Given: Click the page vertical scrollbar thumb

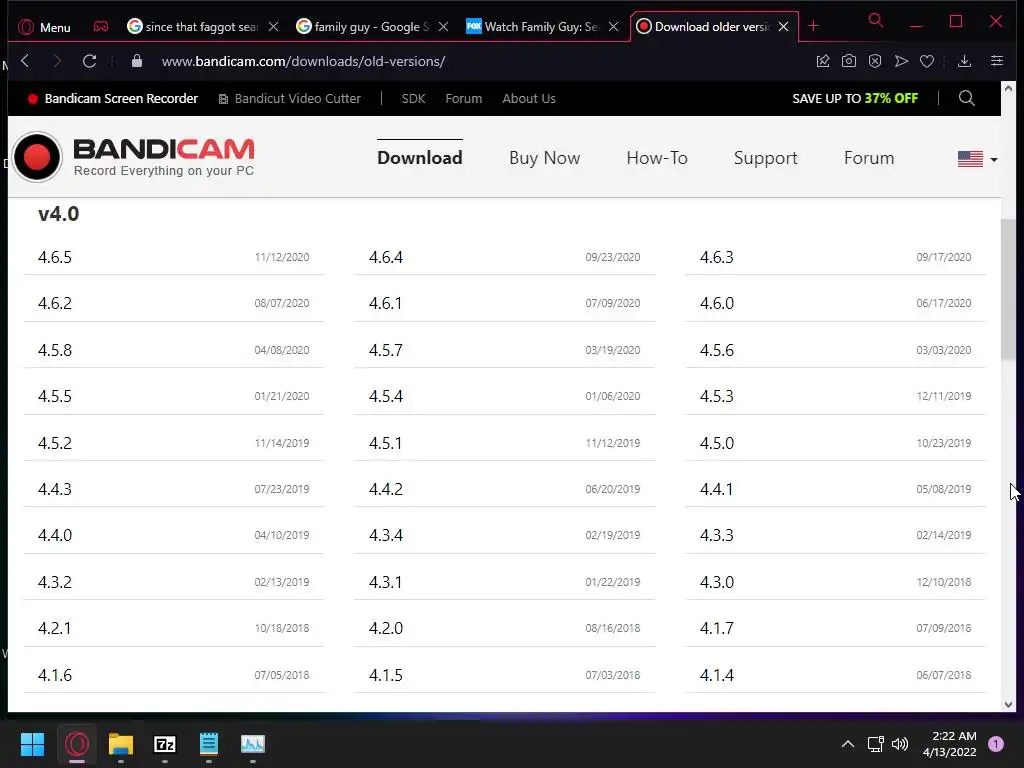Looking at the screenshot, I should pos(1008,289).
